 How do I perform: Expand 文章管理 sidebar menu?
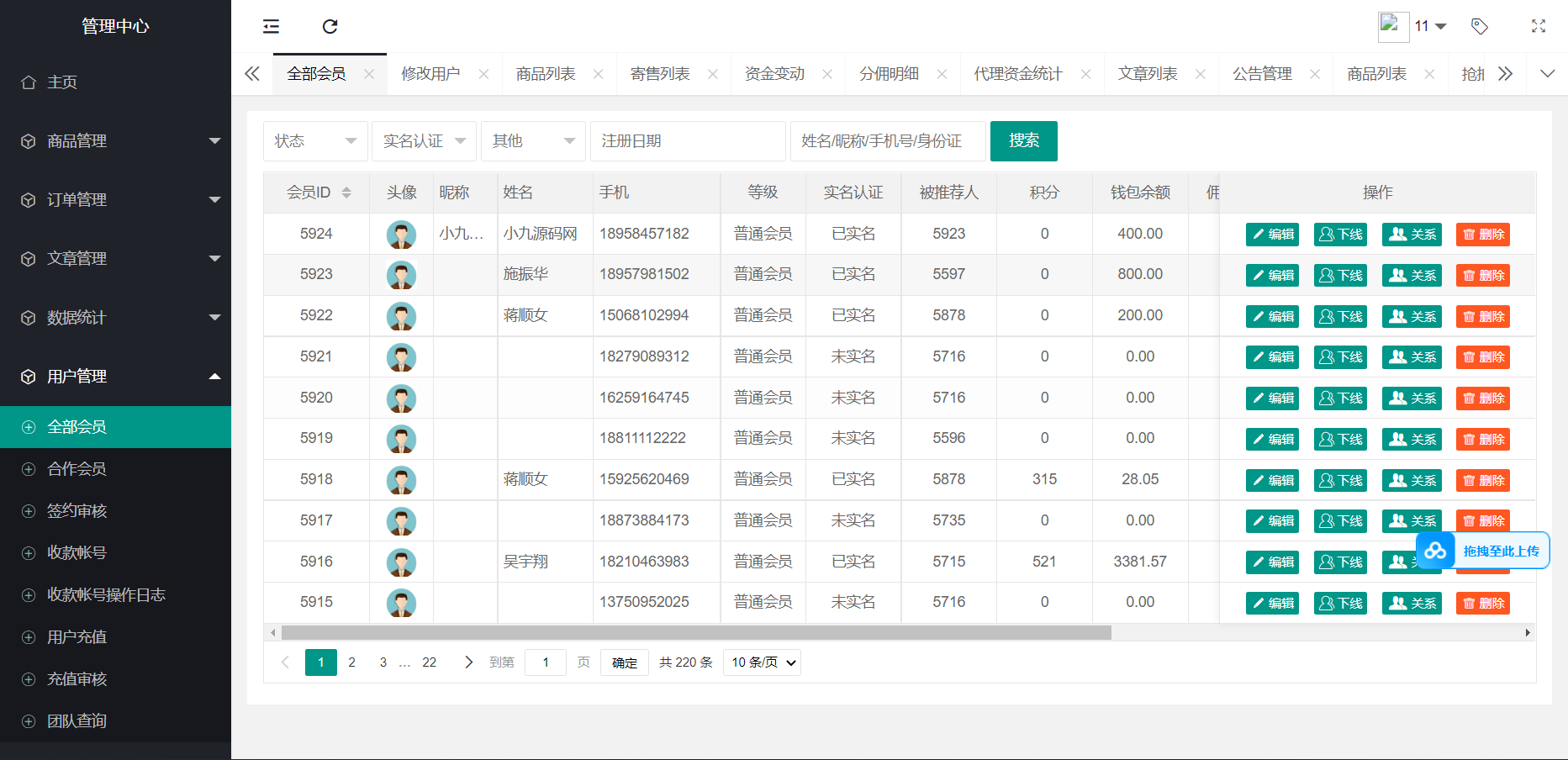coord(115,259)
